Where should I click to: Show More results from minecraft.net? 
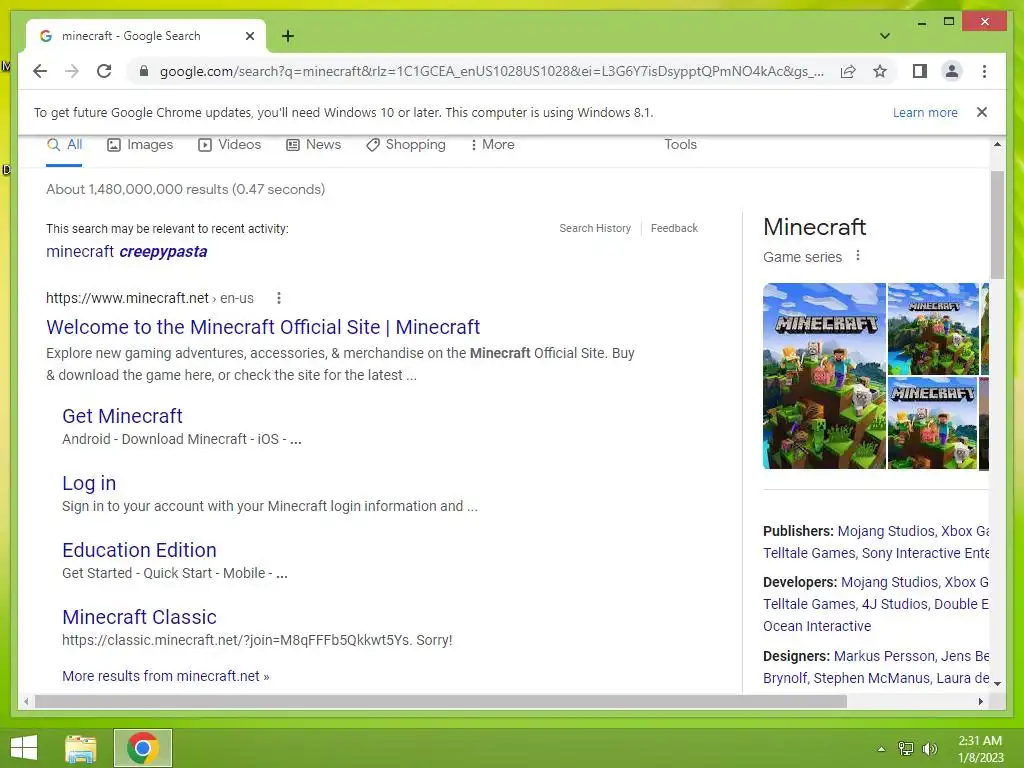click(166, 676)
